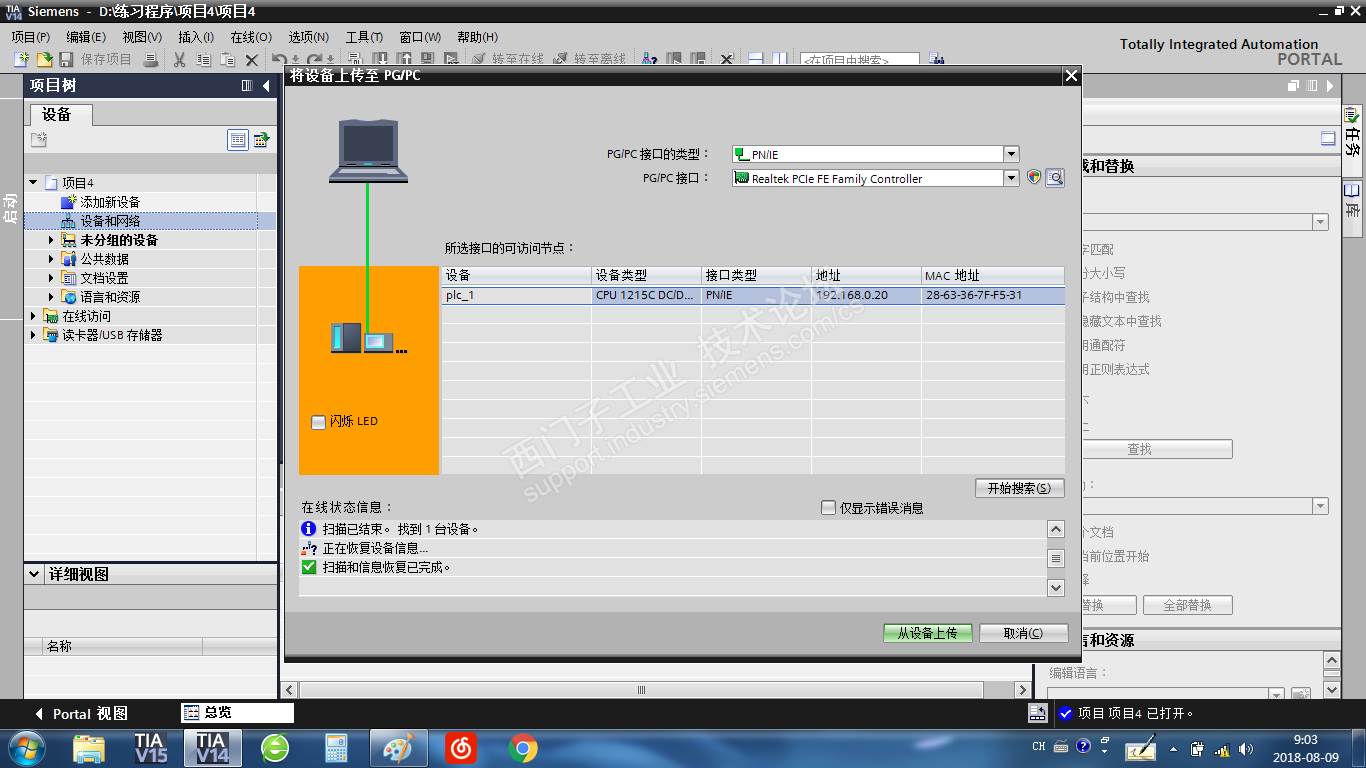Click the 开始搜索 button
Viewport: 1366px width, 768px height.
(1019, 488)
